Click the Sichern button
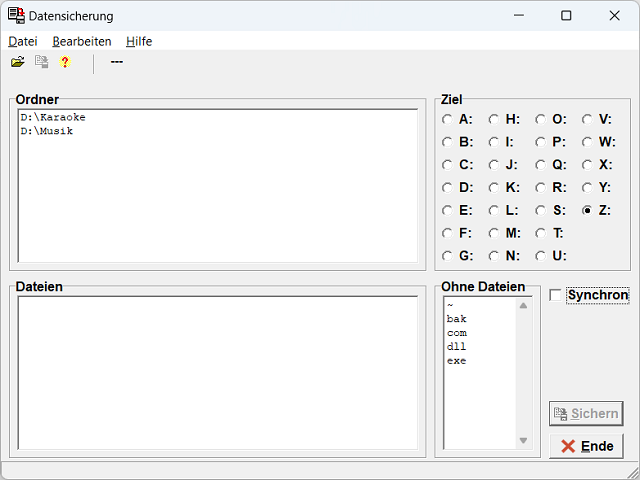 point(586,414)
